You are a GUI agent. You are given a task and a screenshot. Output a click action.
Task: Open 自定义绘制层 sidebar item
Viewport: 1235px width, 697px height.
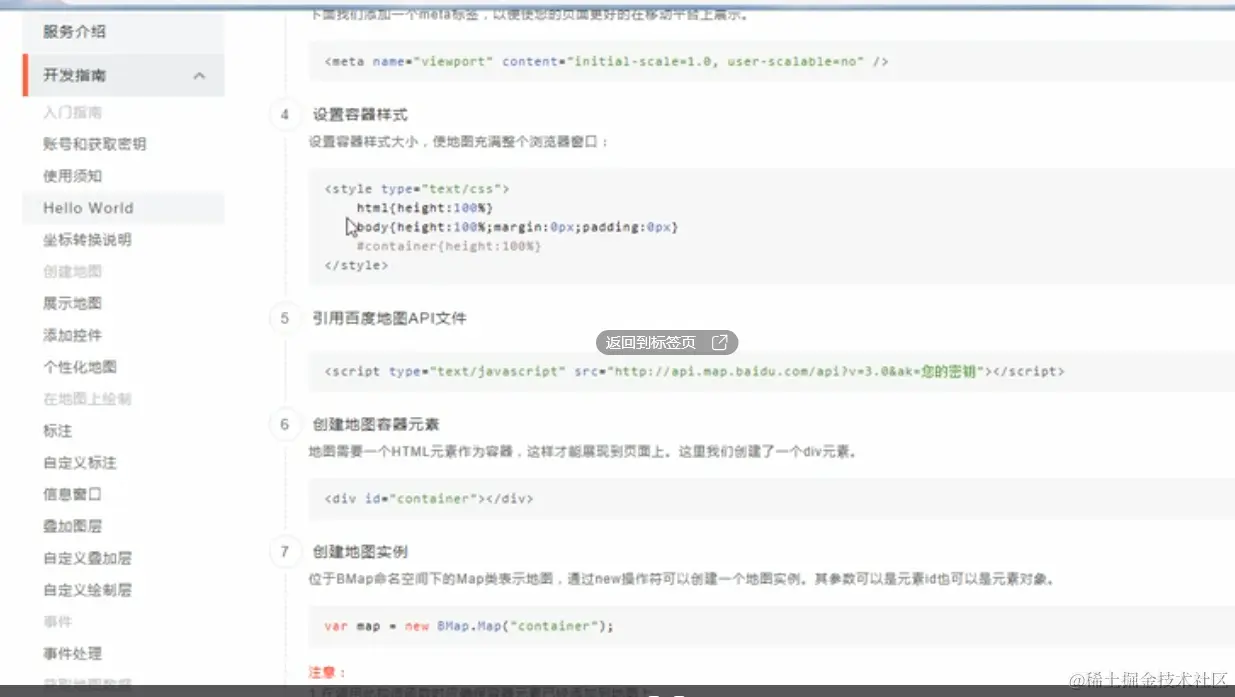pyautogui.click(x=87, y=590)
